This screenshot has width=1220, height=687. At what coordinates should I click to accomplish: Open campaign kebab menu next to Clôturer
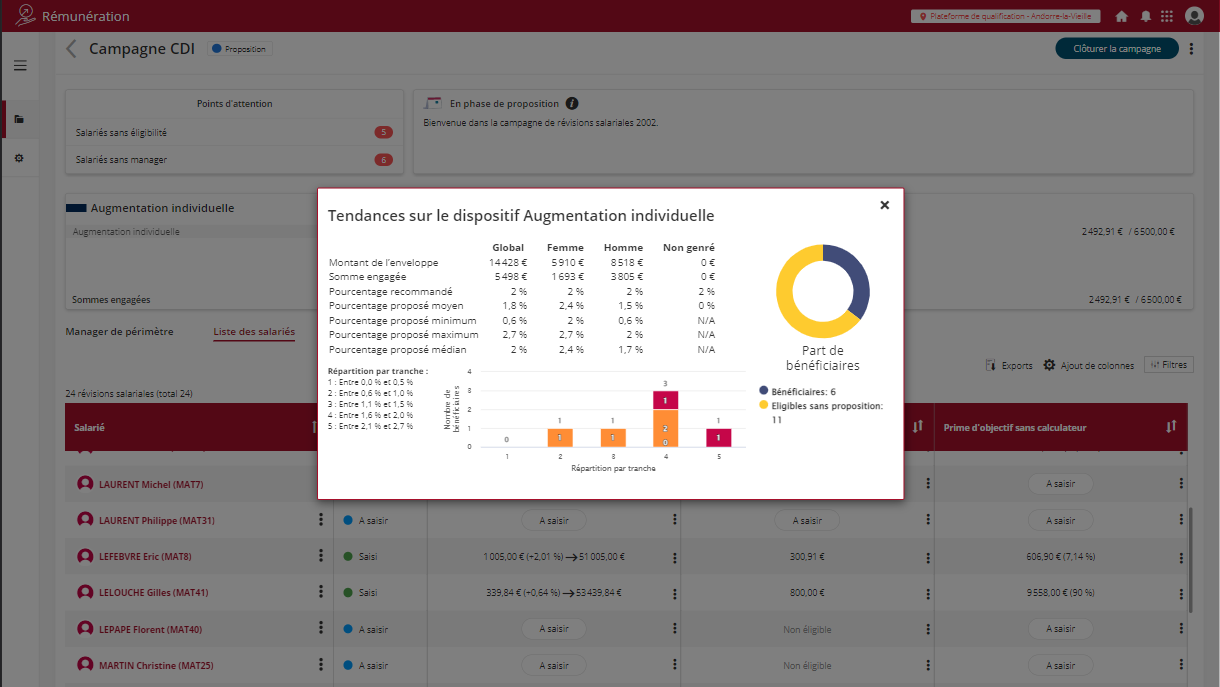pyautogui.click(x=1191, y=48)
